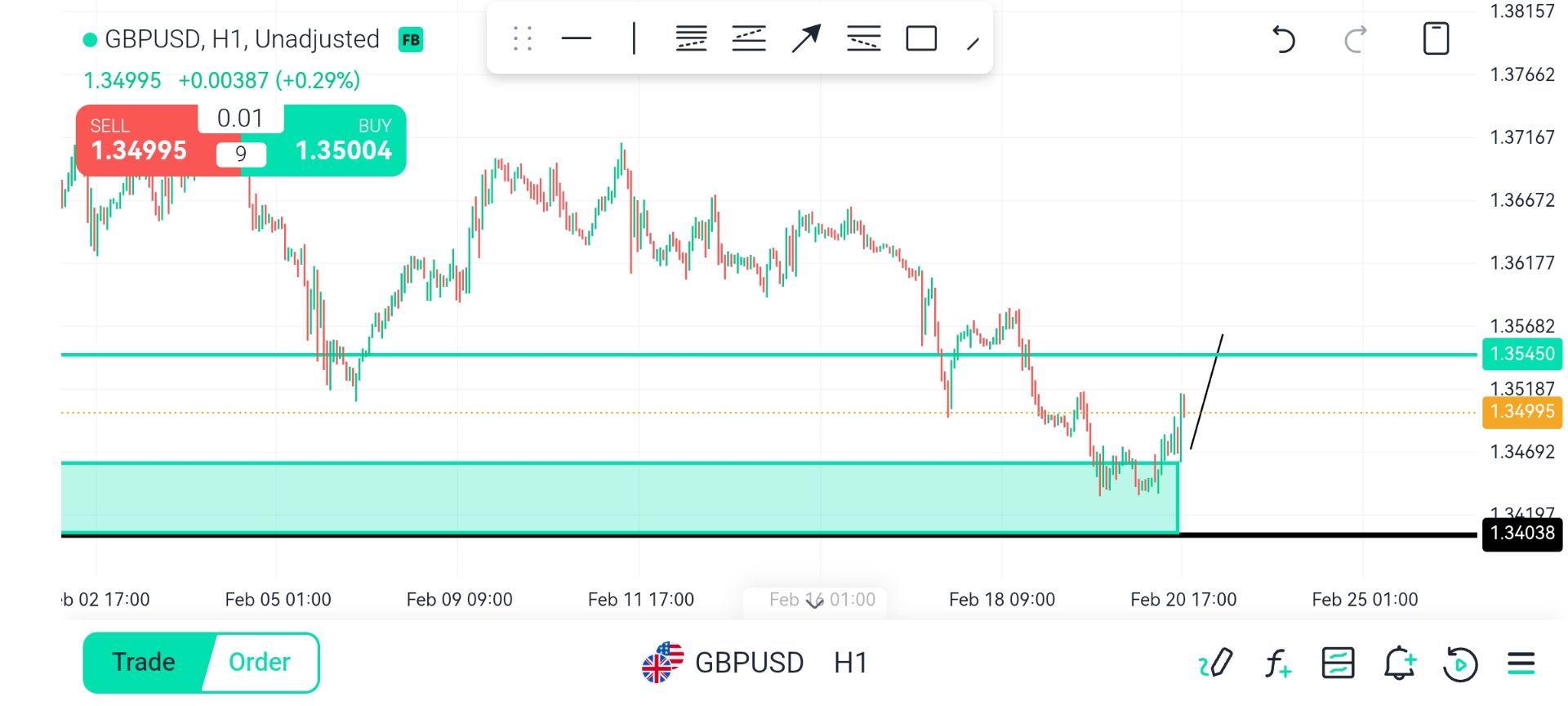Select the 1.35450 green price line label
The height and width of the screenshot is (706, 1568).
1521,354
